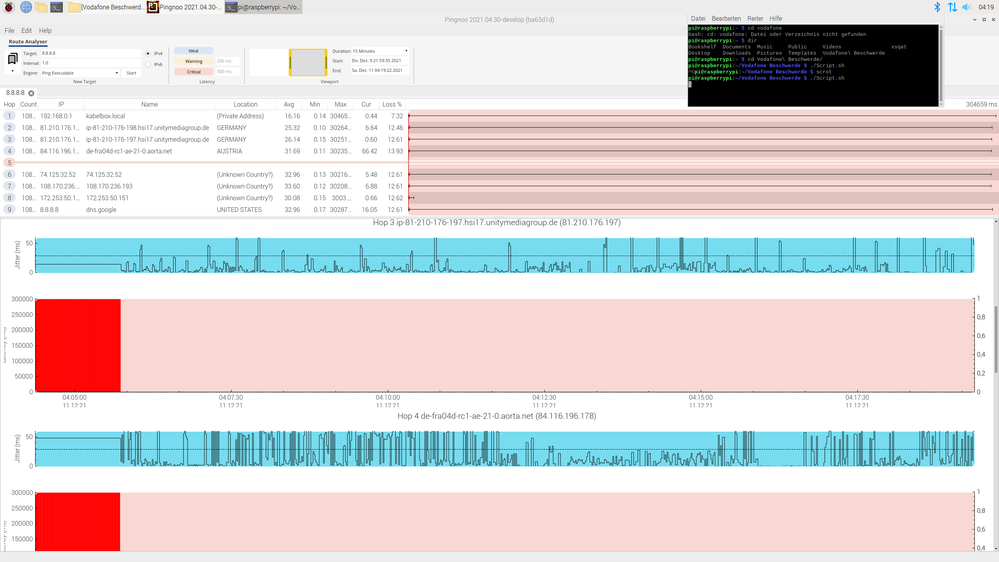Open the network arrows tray icon

click(952, 7)
